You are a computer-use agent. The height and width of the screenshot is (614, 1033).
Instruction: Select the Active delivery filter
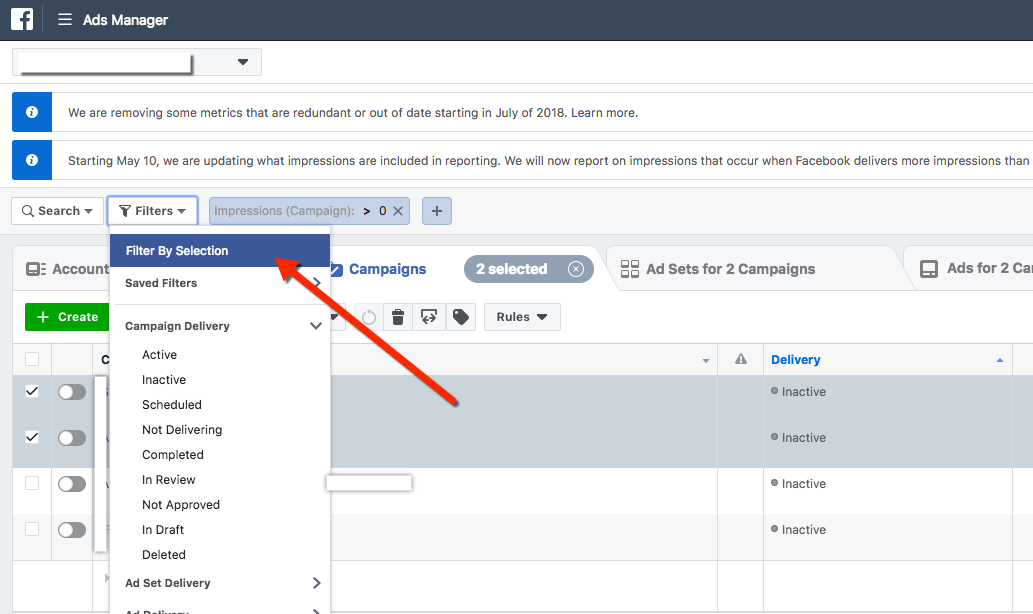[x=159, y=354]
